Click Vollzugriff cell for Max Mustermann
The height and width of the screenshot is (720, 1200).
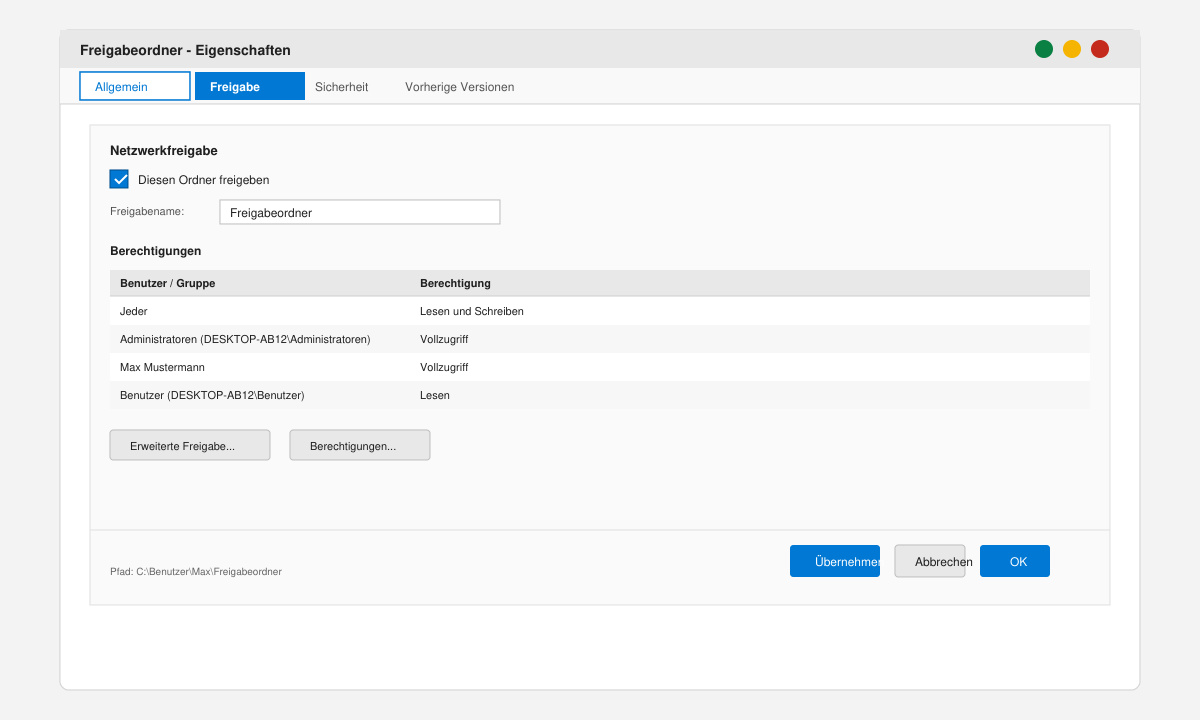444,367
